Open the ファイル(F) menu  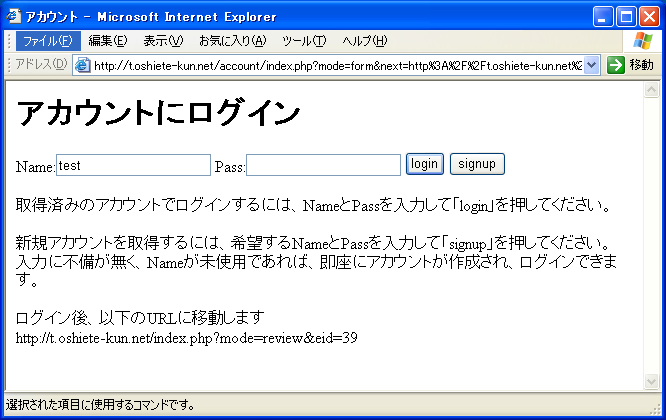pos(48,41)
